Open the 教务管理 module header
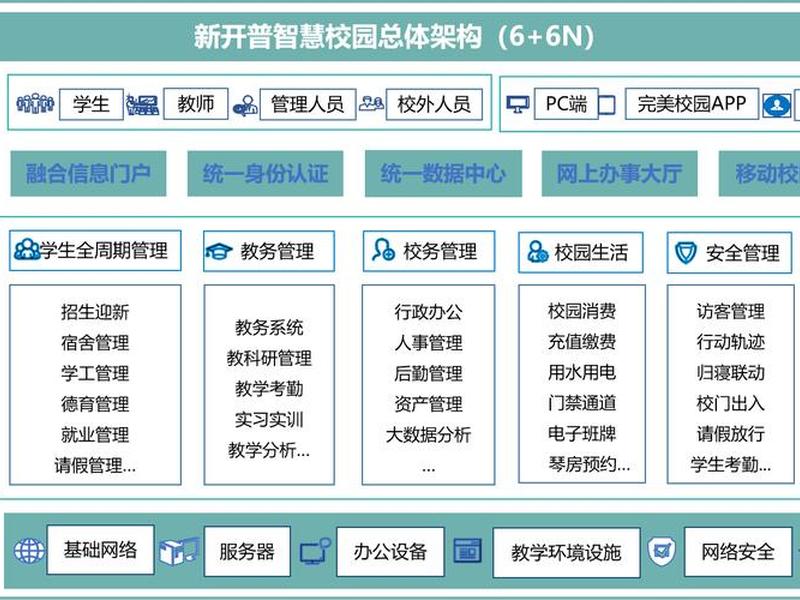The image size is (800, 600). tap(269, 251)
